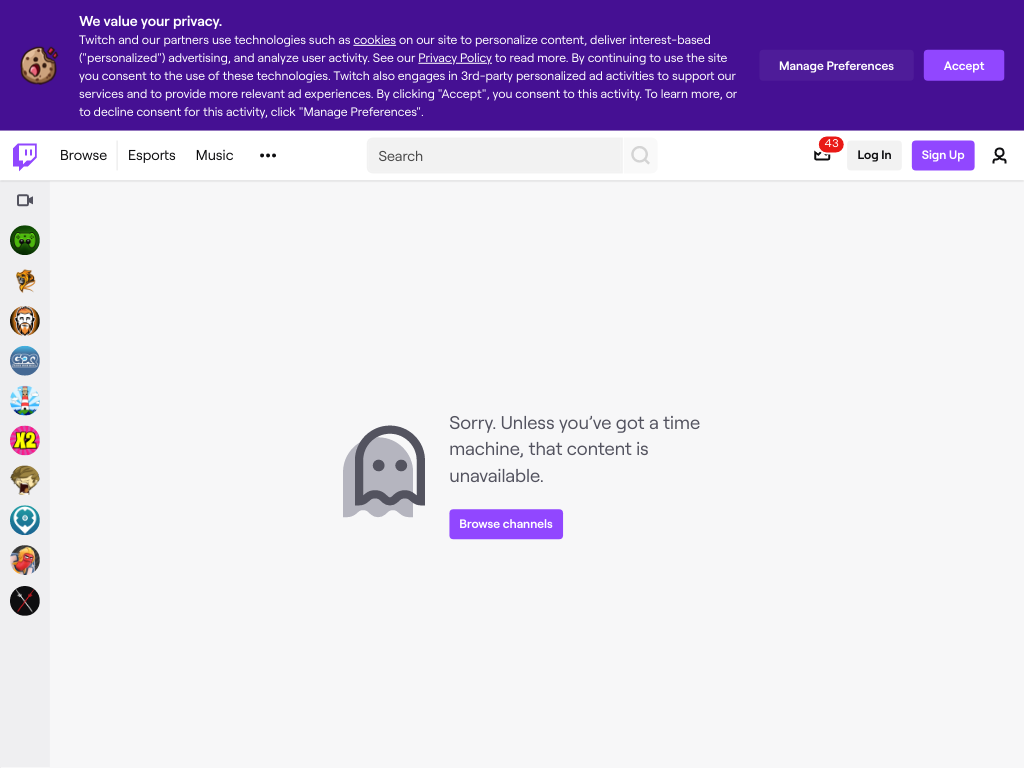Click the Sign Up button
1024x768 pixels.
coord(942,155)
